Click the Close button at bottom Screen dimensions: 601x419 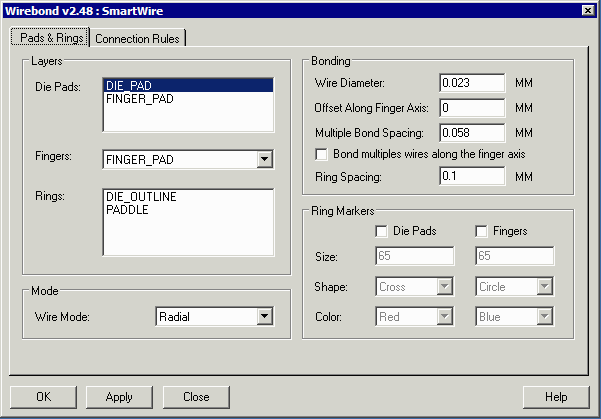(x=196, y=397)
